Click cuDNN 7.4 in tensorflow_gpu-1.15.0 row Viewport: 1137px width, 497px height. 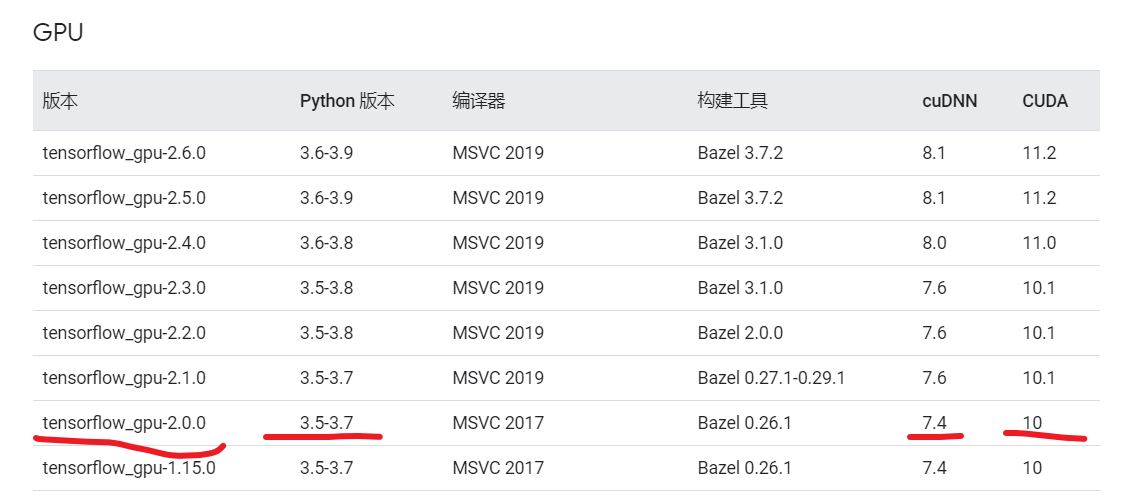(x=934, y=468)
